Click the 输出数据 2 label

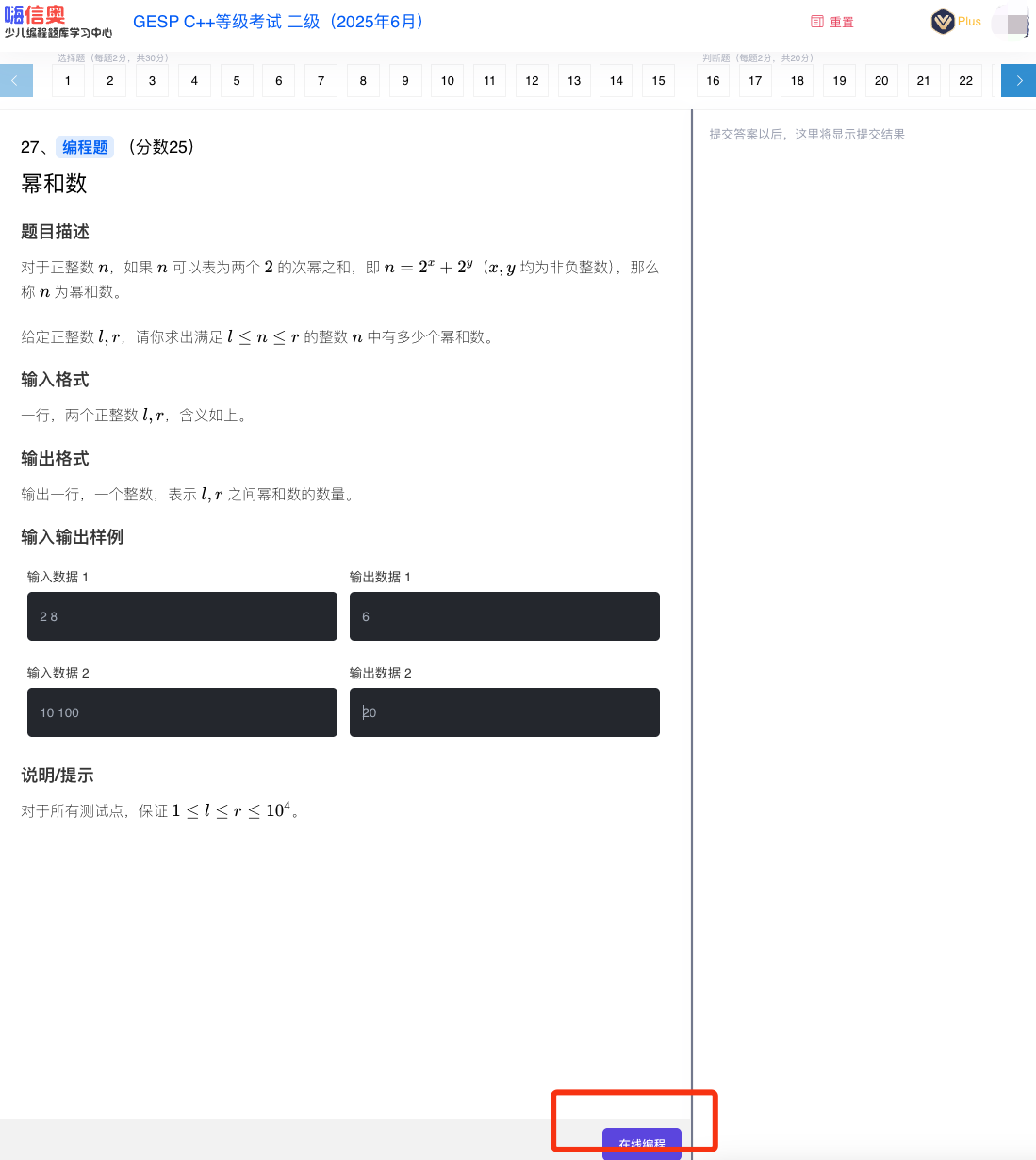[x=380, y=673]
